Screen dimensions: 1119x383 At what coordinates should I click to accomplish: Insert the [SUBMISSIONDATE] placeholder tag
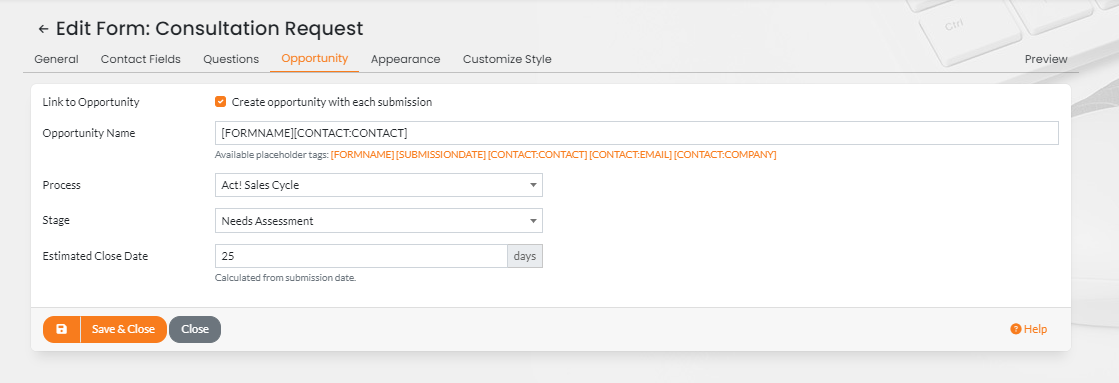pyautogui.click(x=440, y=155)
